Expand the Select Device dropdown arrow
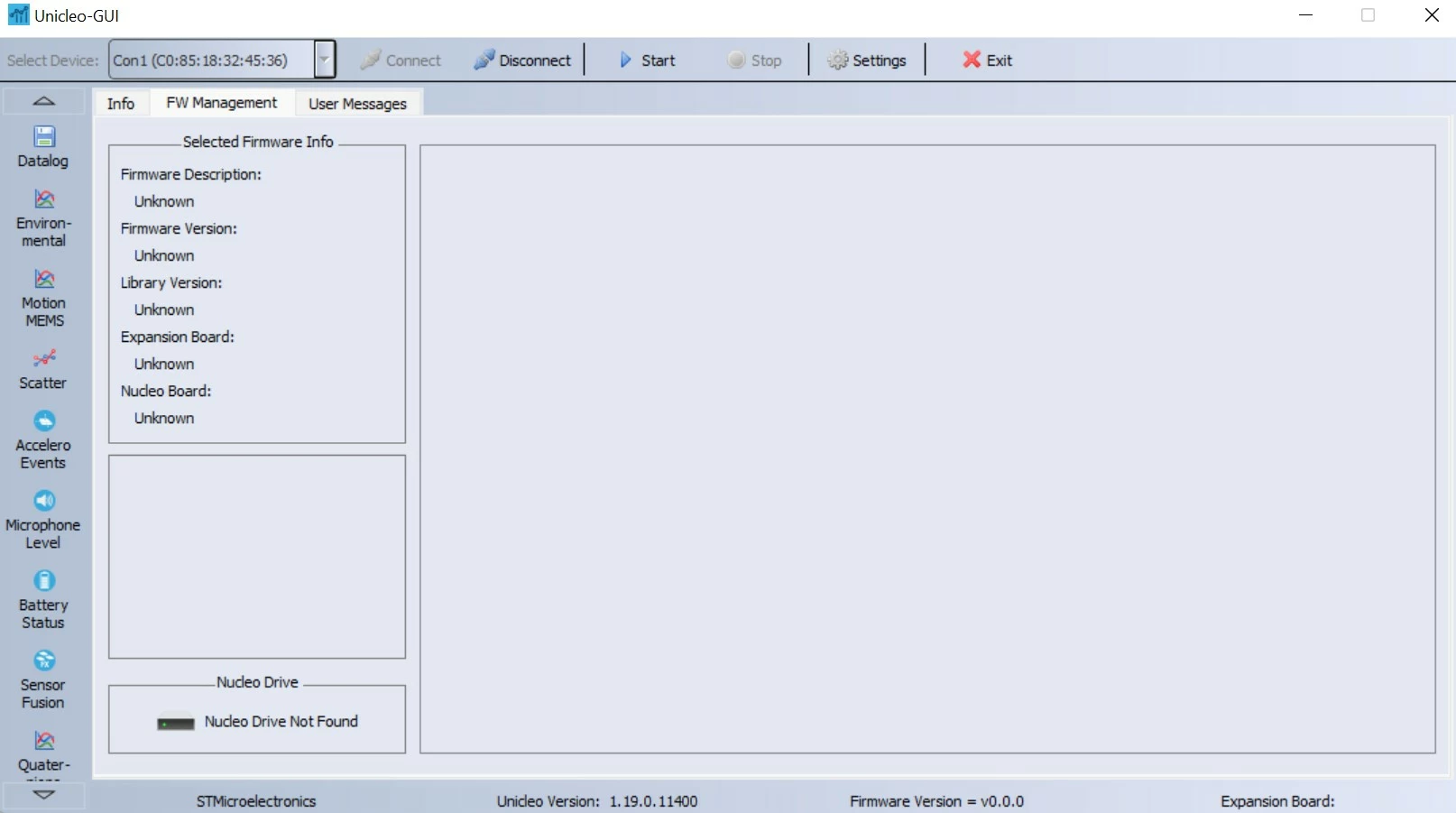 coord(325,60)
